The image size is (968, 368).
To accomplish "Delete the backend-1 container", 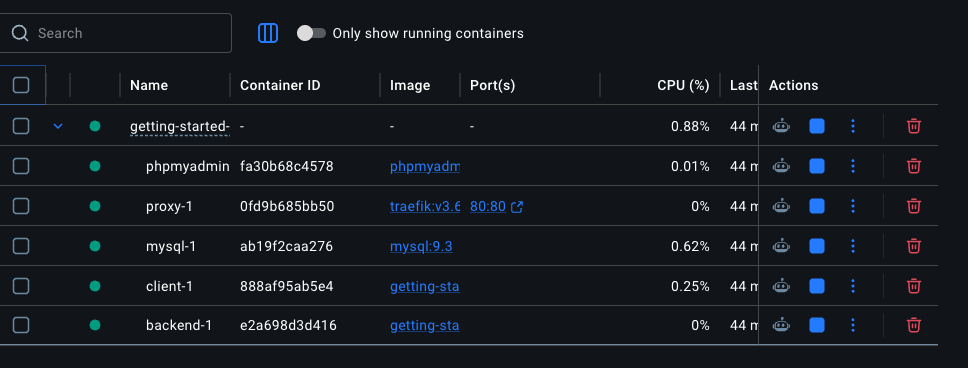I will [x=914, y=325].
